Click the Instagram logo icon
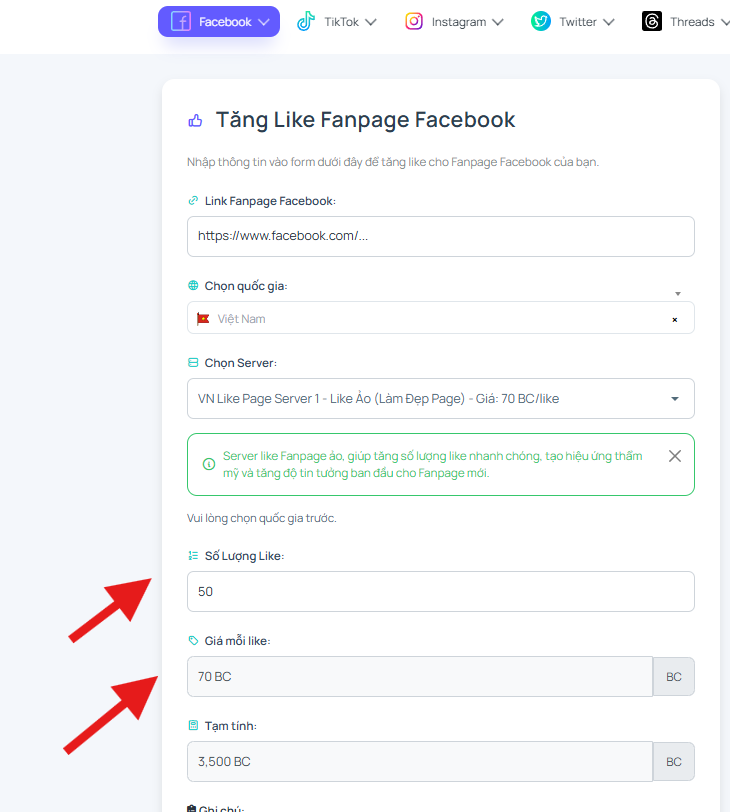The width and height of the screenshot is (730, 812). (414, 21)
